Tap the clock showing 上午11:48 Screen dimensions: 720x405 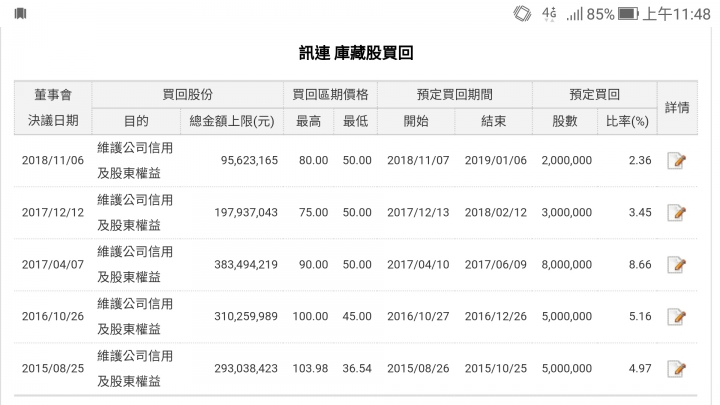(x=676, y=14)
